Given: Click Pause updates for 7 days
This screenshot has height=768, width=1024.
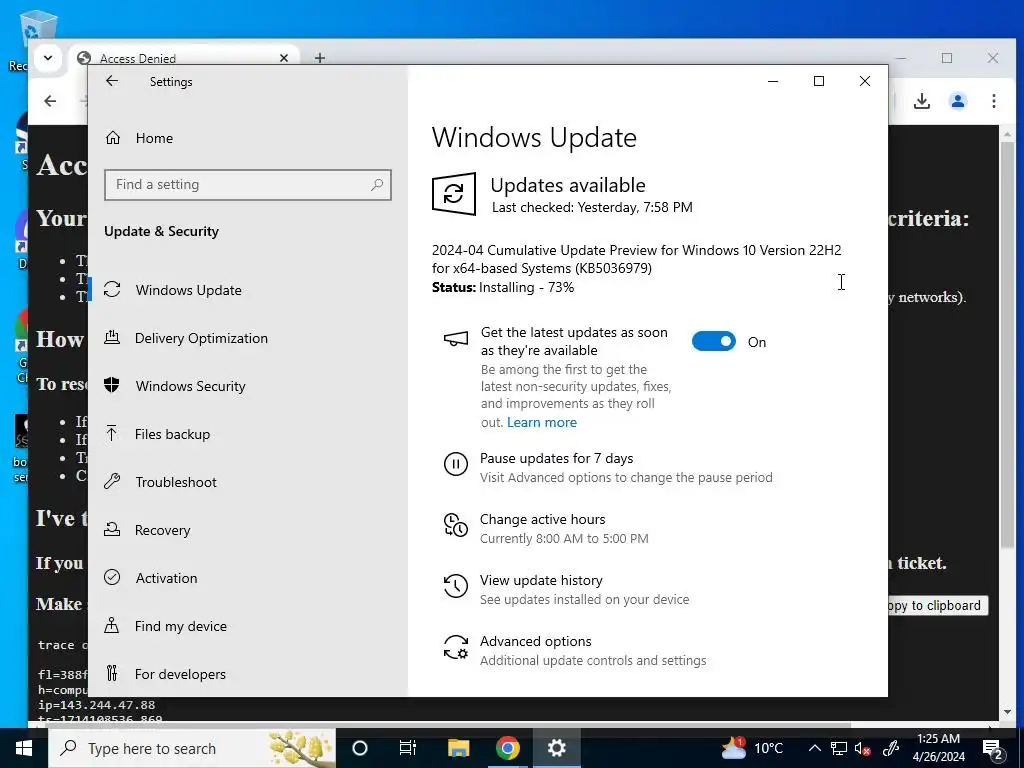Looking at the screenshot, I should 556,458.
